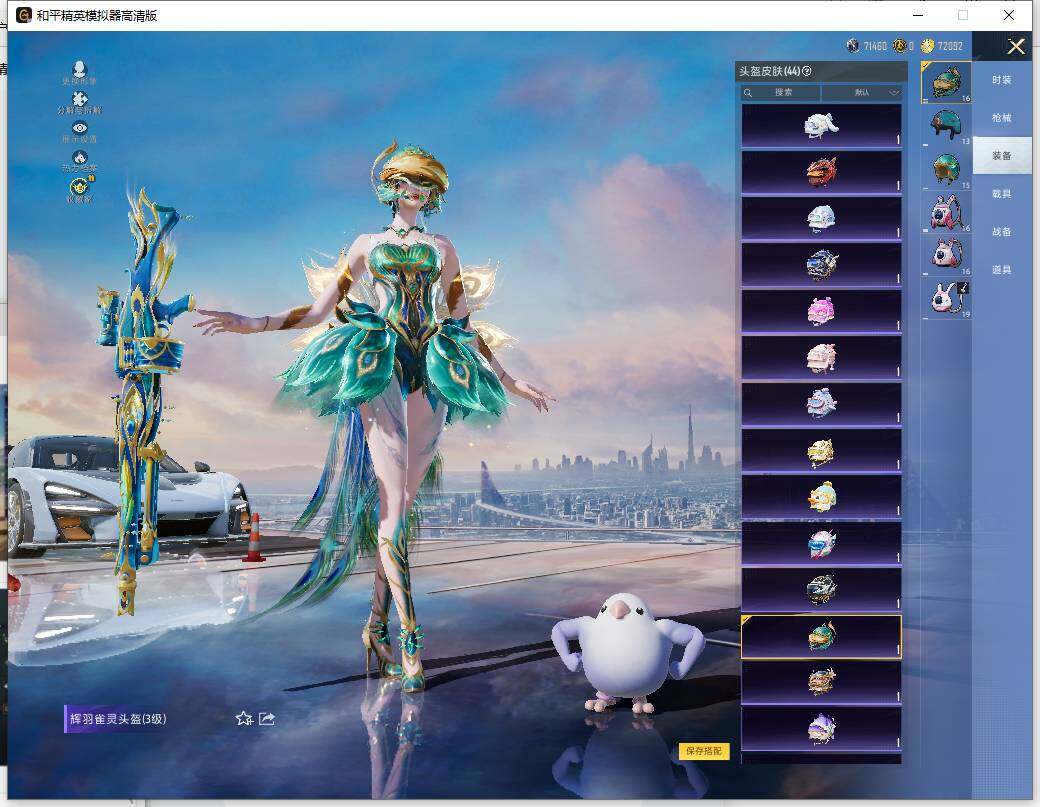Click the gold coin balance 72092
Screen dimensions: 1040x807
click(942, 46)
